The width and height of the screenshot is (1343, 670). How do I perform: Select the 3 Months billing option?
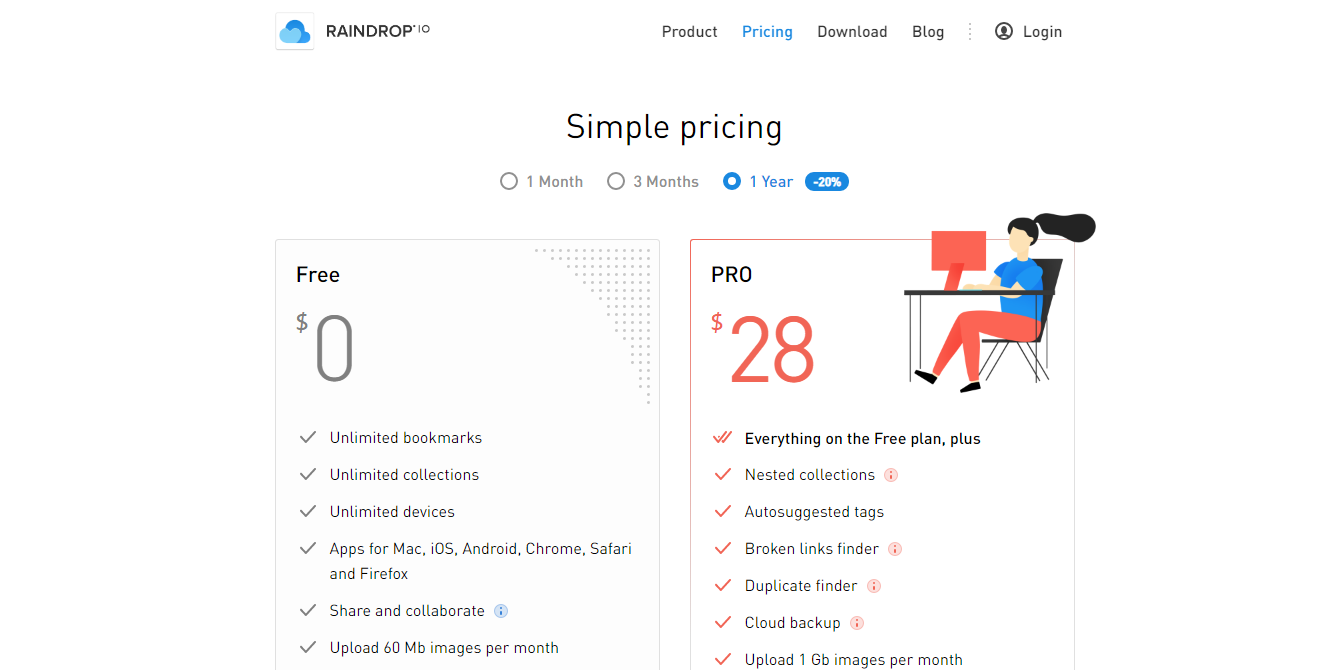pos(616,182)
